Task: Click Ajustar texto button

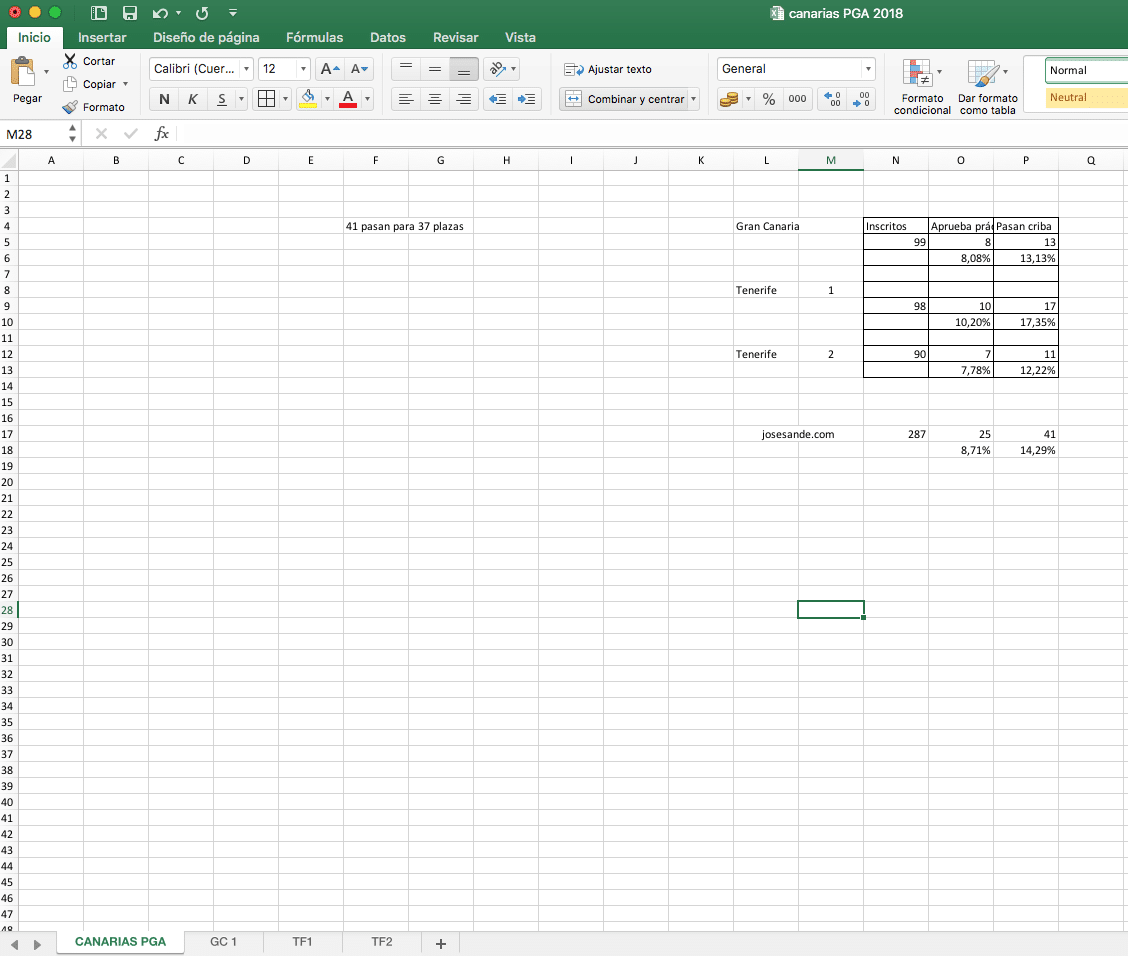Action: (608, 69)
